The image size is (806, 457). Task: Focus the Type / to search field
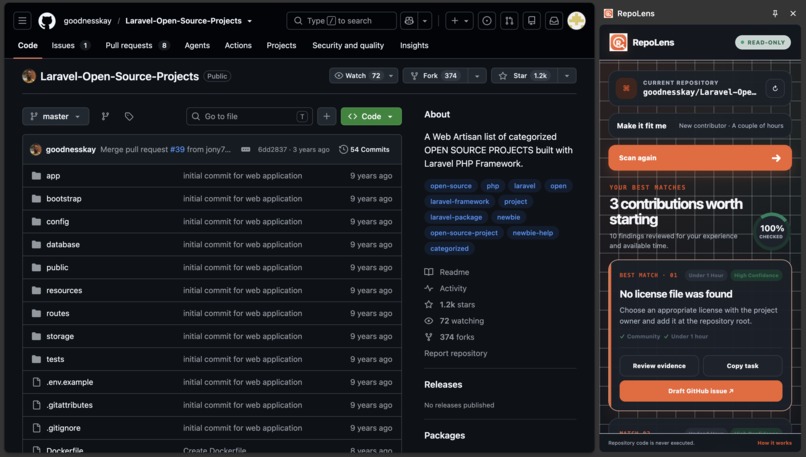click(x=341, y=21)
